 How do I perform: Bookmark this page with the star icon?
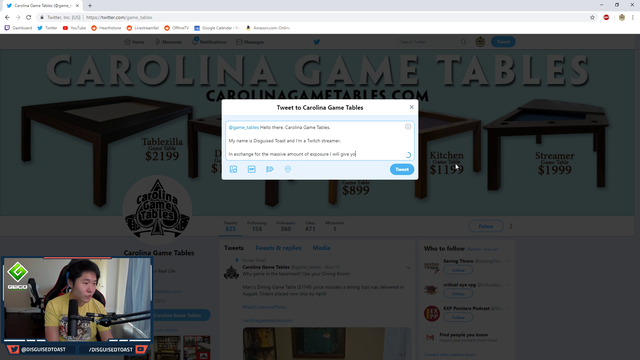[x=592, y=17]
